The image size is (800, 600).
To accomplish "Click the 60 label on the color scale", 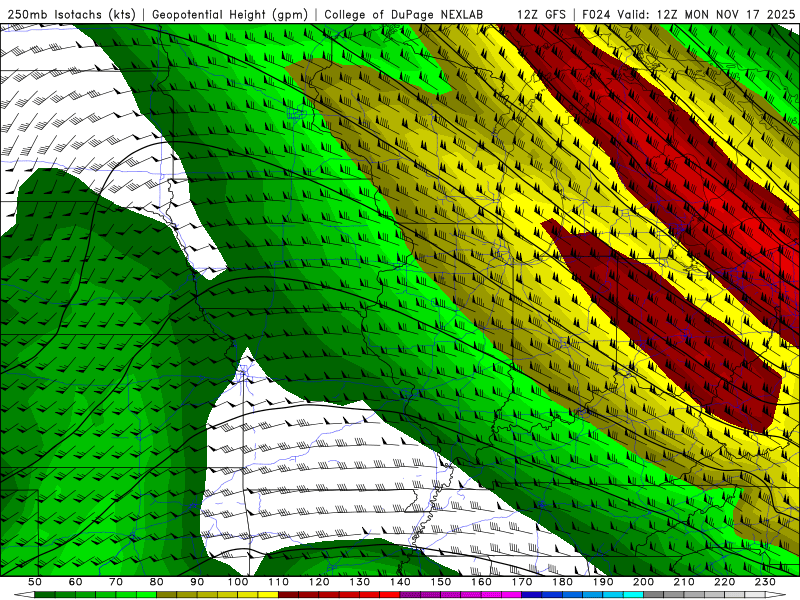I will (76, 582).
